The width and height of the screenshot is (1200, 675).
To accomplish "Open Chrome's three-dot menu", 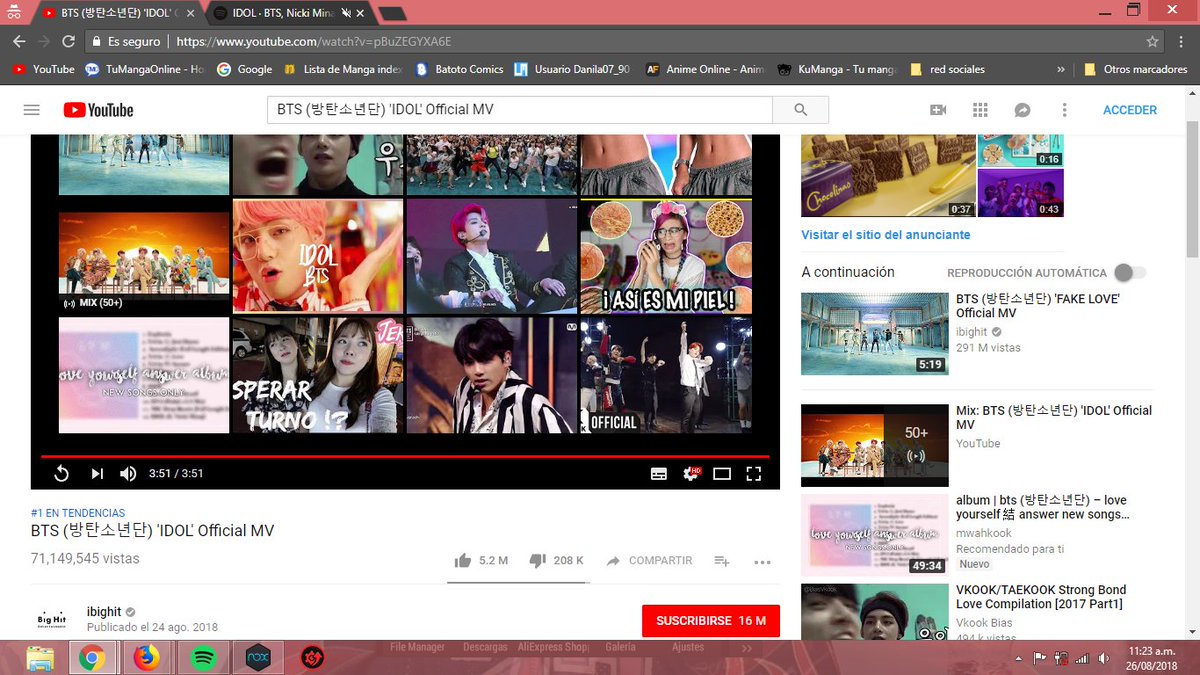I will coord(1181,42).
